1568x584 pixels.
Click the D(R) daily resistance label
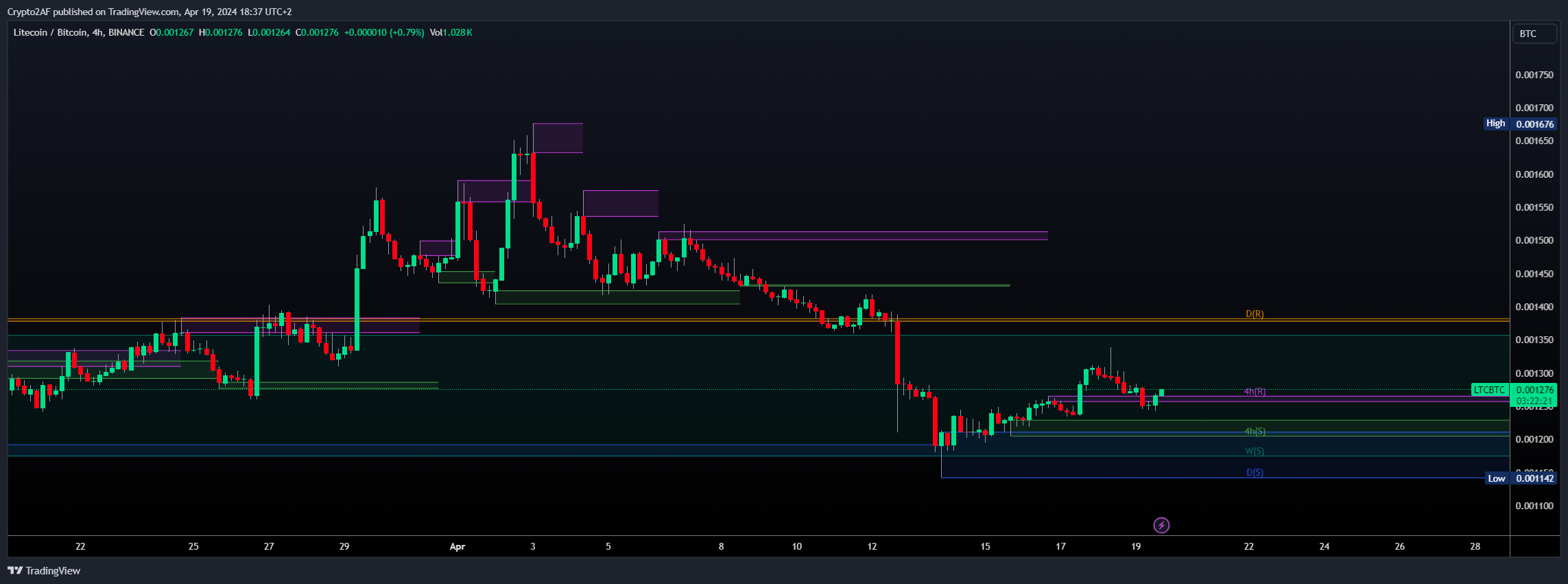tap(1255, 314)
